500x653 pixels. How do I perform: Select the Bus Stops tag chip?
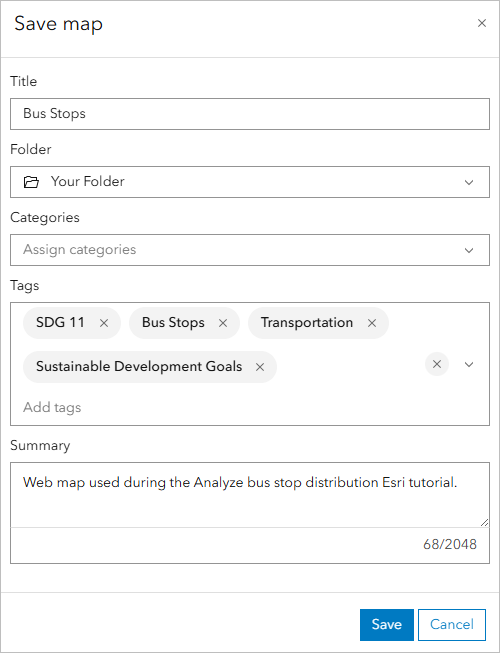(173, 323)
